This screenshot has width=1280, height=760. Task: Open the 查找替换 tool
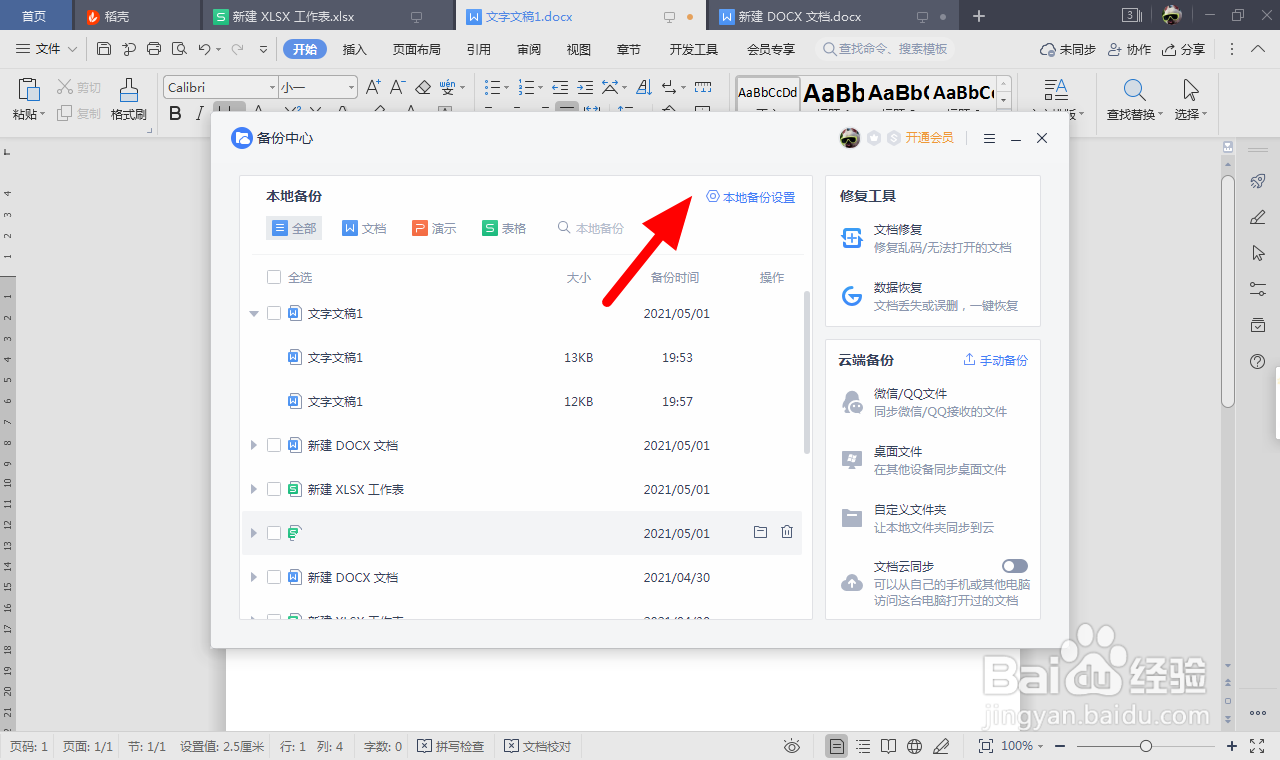[x=1135, y=99]
